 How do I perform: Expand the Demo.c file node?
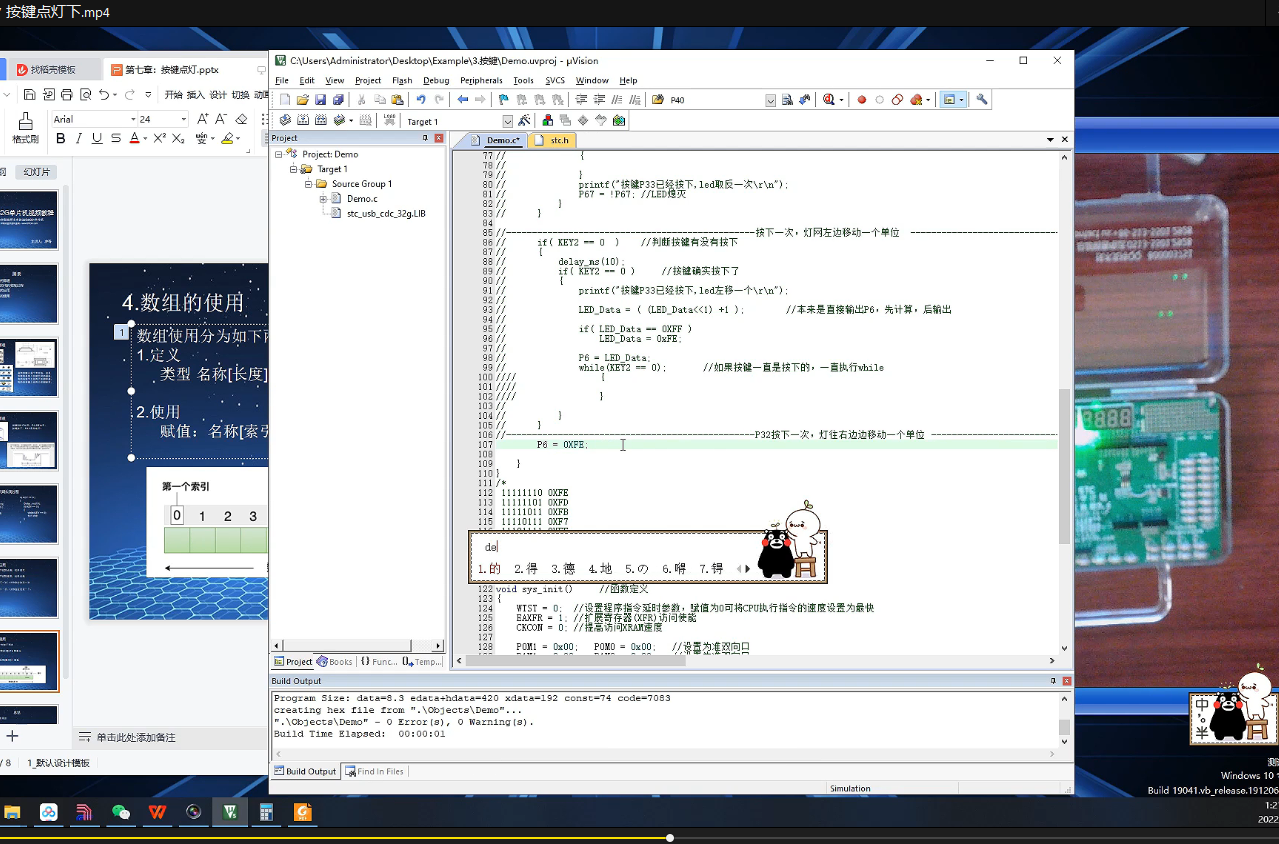tap(323, 199)
